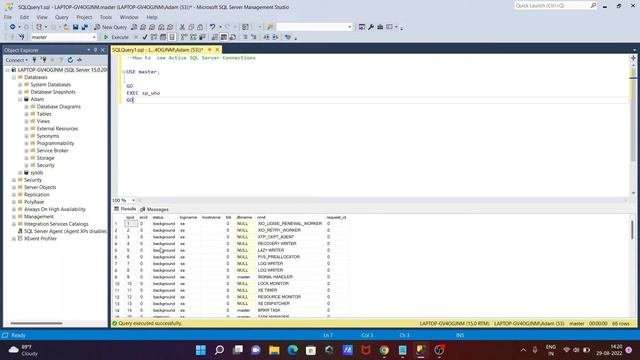Image resolution: width=640 pixels, height=360 pixels.
Task: Click the Connect button in Object Explorer
Action: click(x=16, y=60)
